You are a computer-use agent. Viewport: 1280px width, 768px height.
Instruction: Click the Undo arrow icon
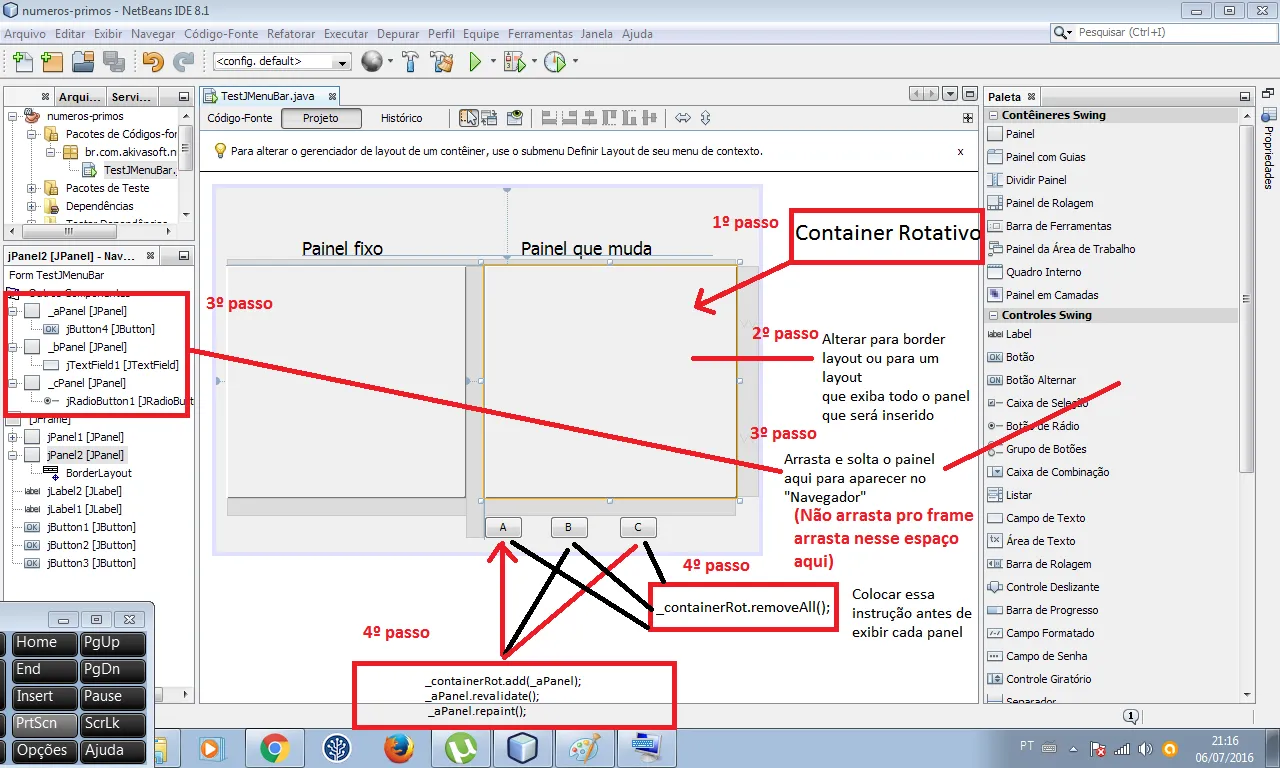click(x=152, y=62)
